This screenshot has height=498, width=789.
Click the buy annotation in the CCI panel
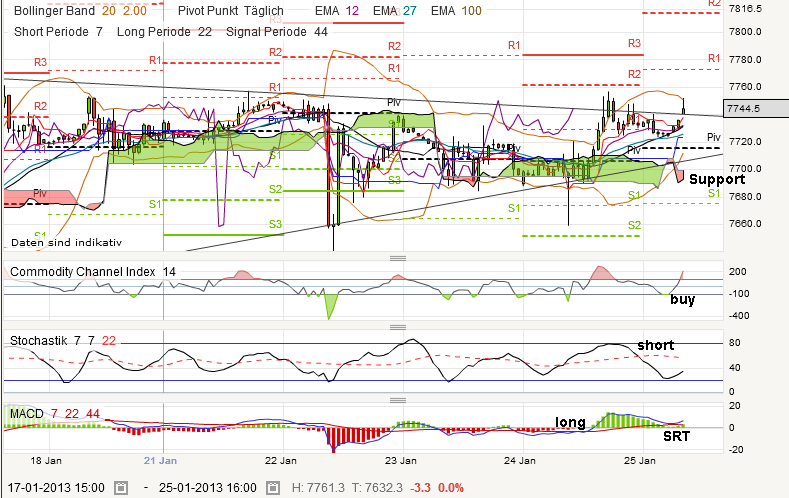pyautogui.click(x=682, y=299)
